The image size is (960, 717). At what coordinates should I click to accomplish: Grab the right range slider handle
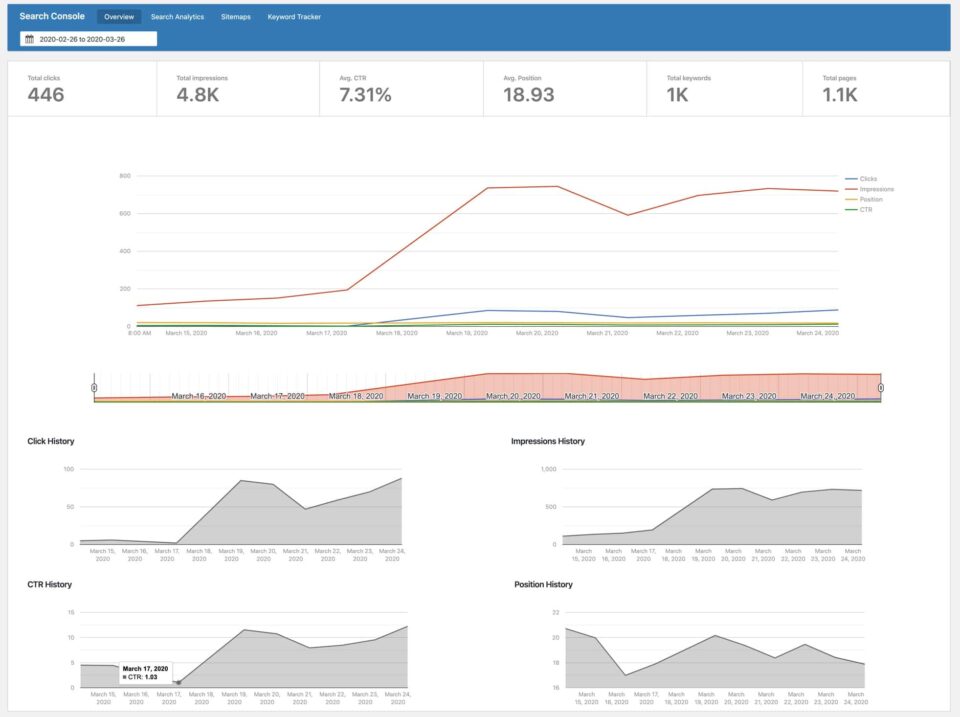click(881, 388)
